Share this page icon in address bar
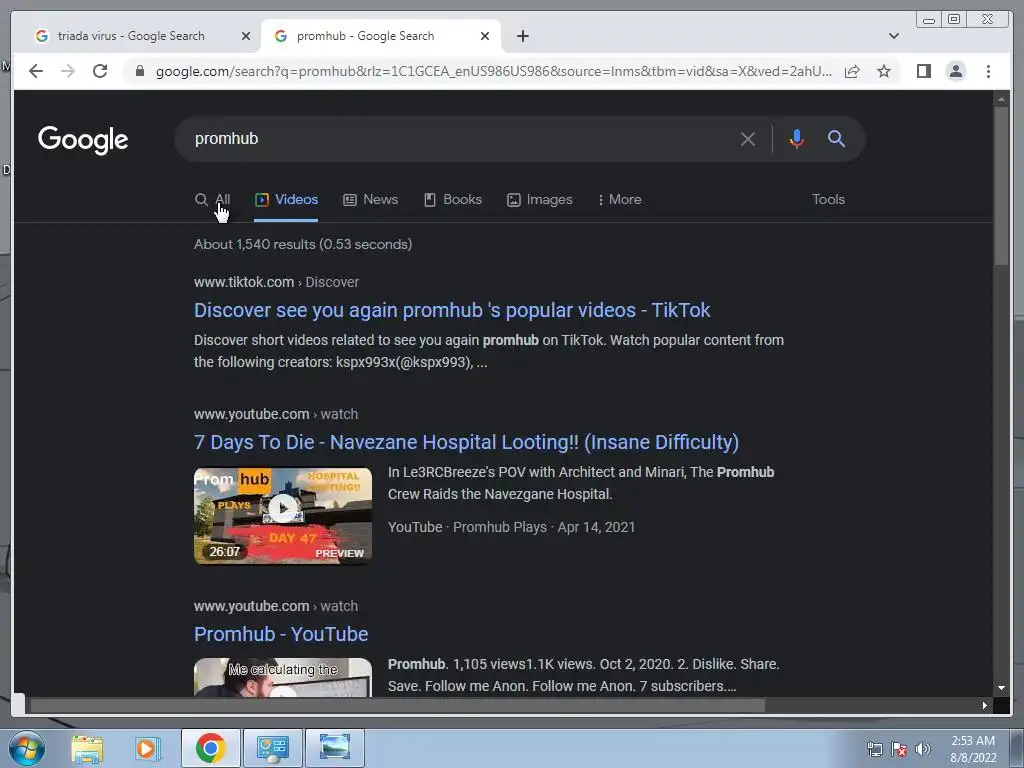Image resolution: width=1024 pixels, height=768 pixels. click(x=852, y=71)
